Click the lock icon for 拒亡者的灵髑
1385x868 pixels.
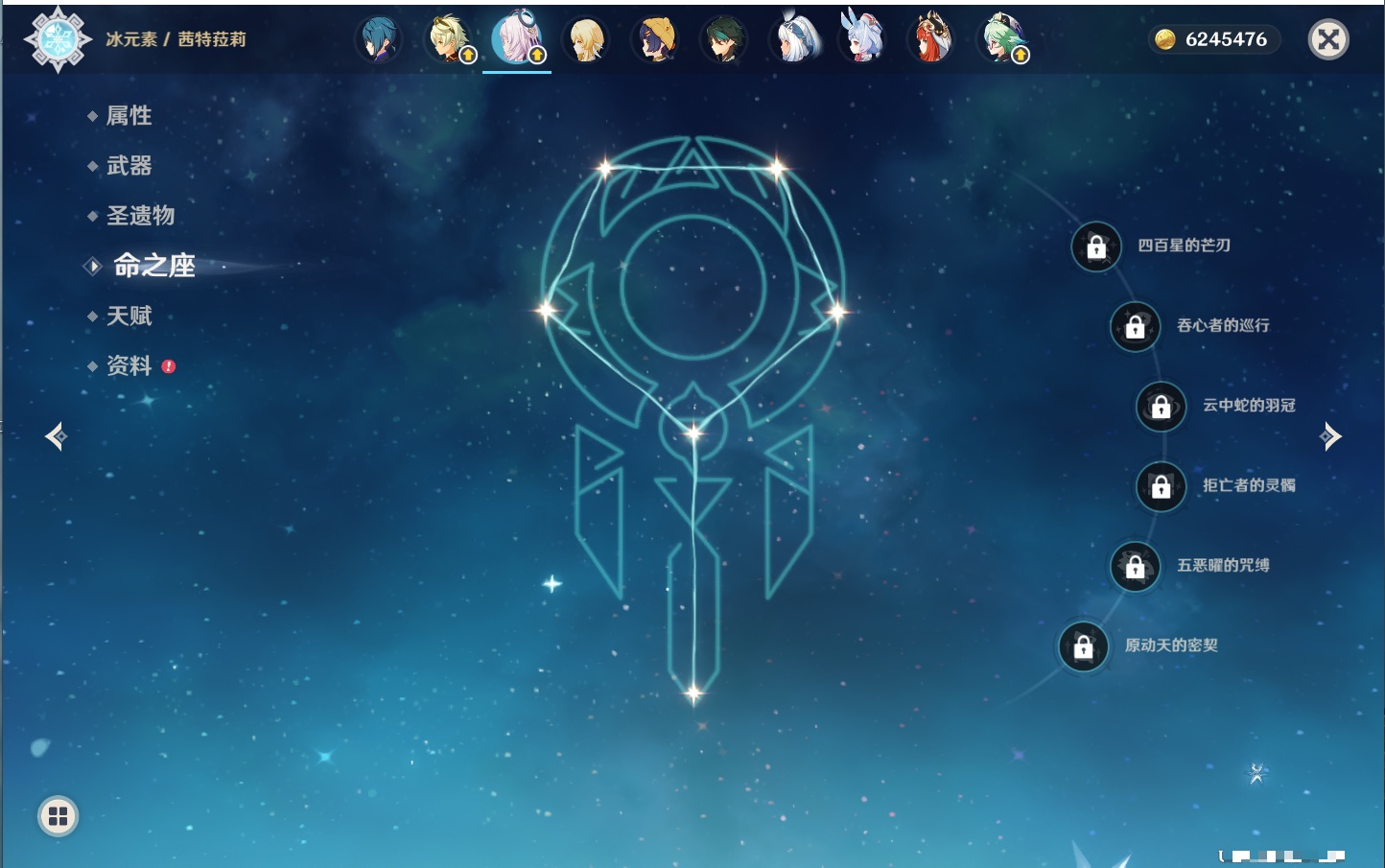[1162, 486]
